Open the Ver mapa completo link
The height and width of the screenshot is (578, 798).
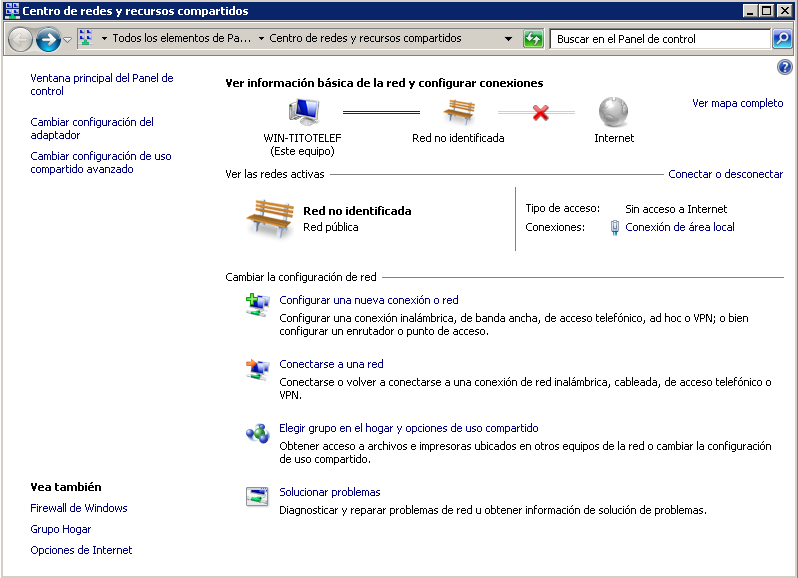point(737,103)
